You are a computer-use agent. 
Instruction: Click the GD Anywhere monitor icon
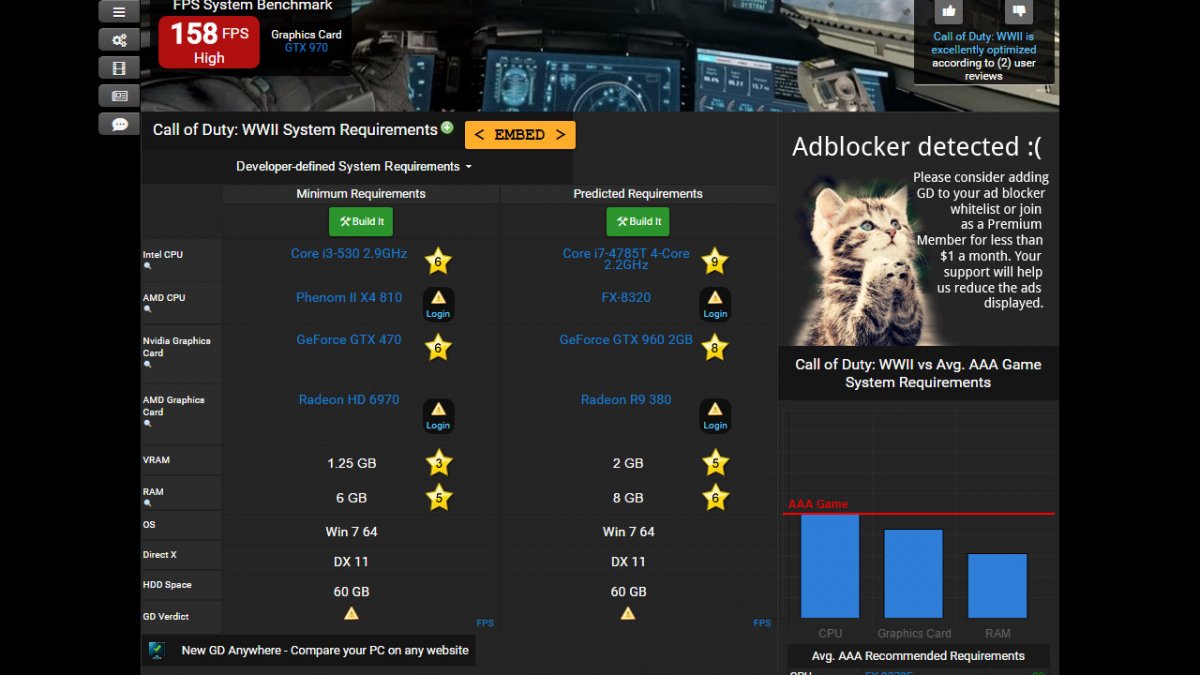(156, 650)
